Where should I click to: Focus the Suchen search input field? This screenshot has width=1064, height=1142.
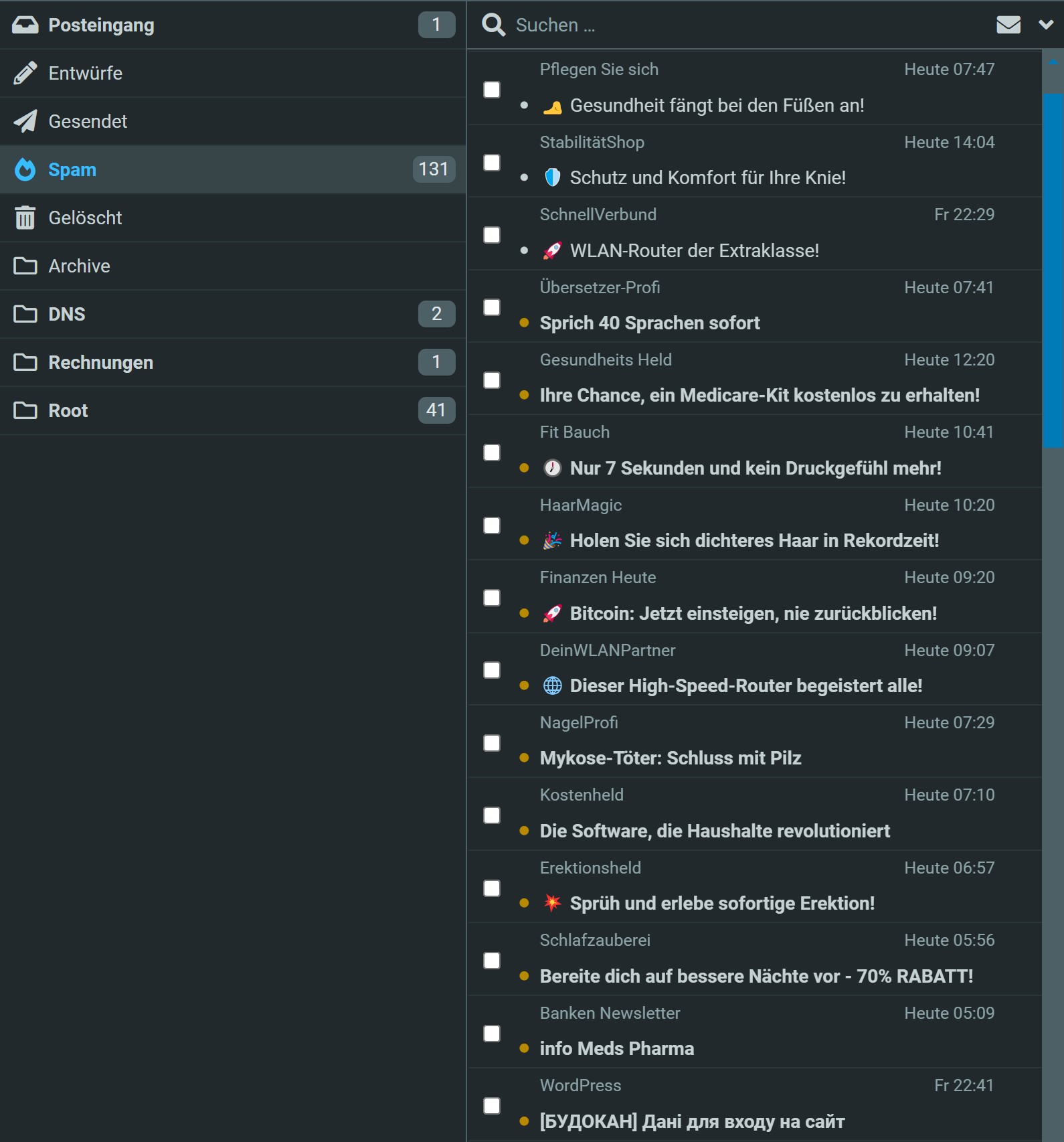[736, 25]
